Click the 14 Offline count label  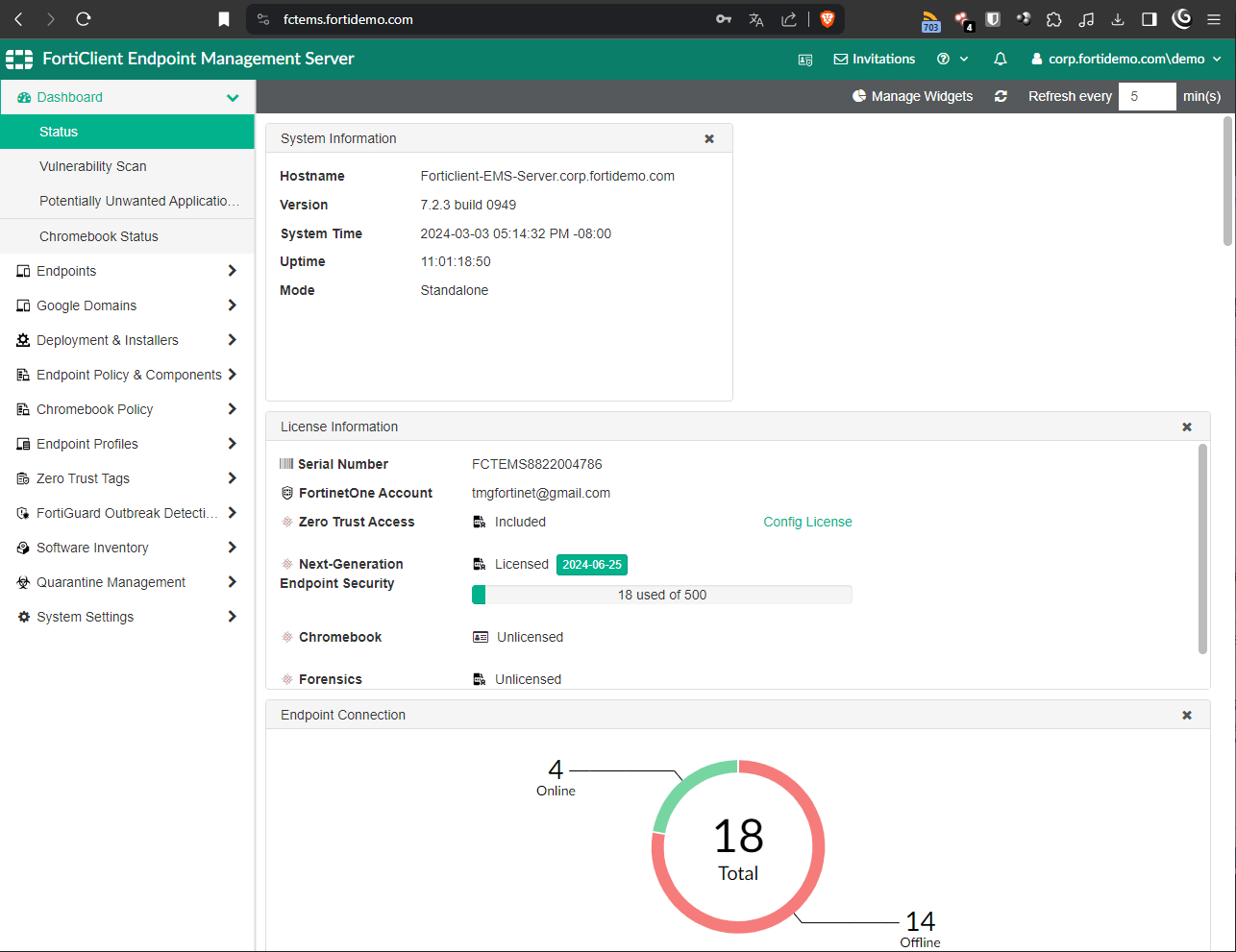point(920,929)
